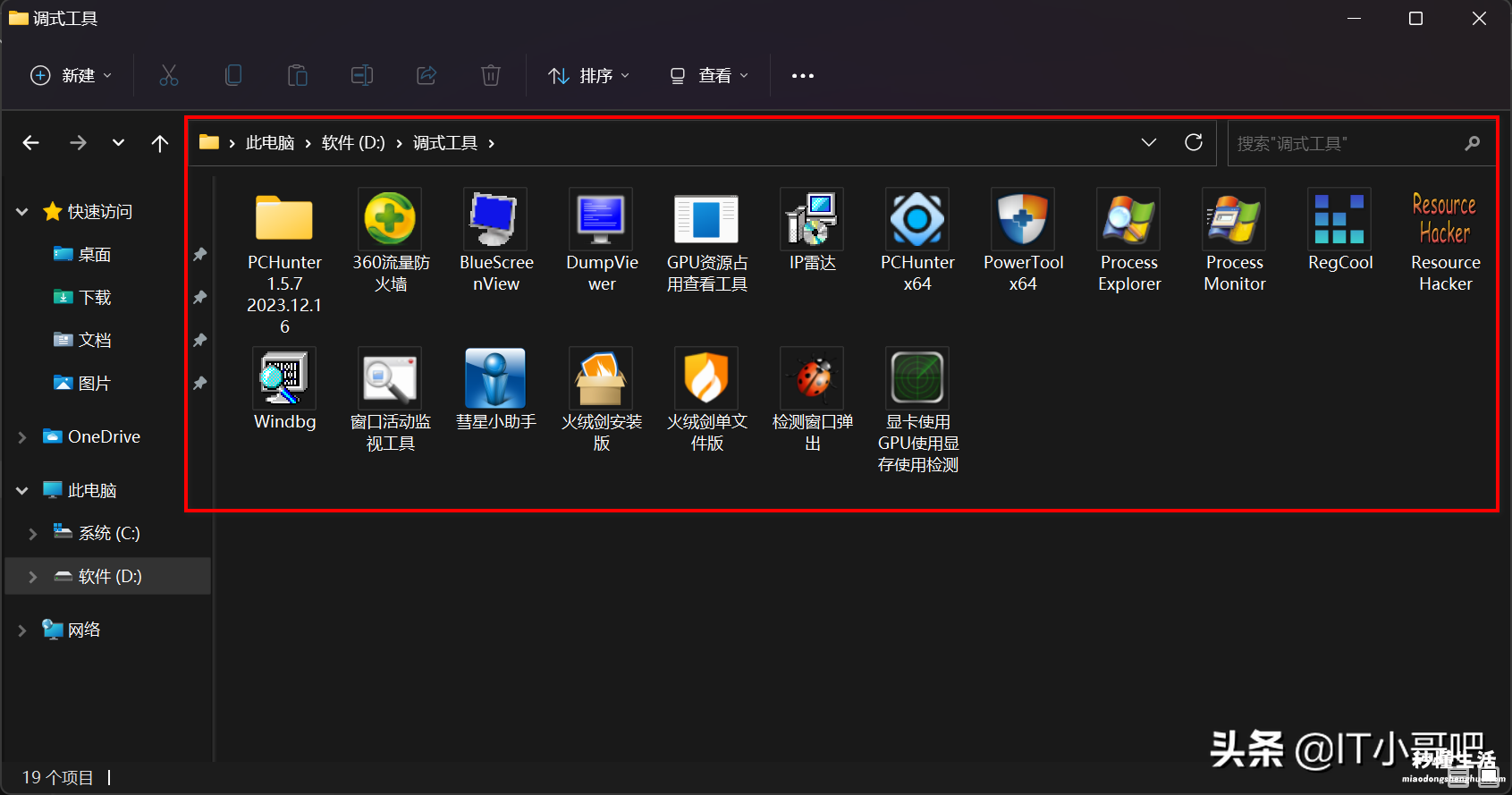
Task: Refresh the current folder
Action: [x=1194, y=143]
